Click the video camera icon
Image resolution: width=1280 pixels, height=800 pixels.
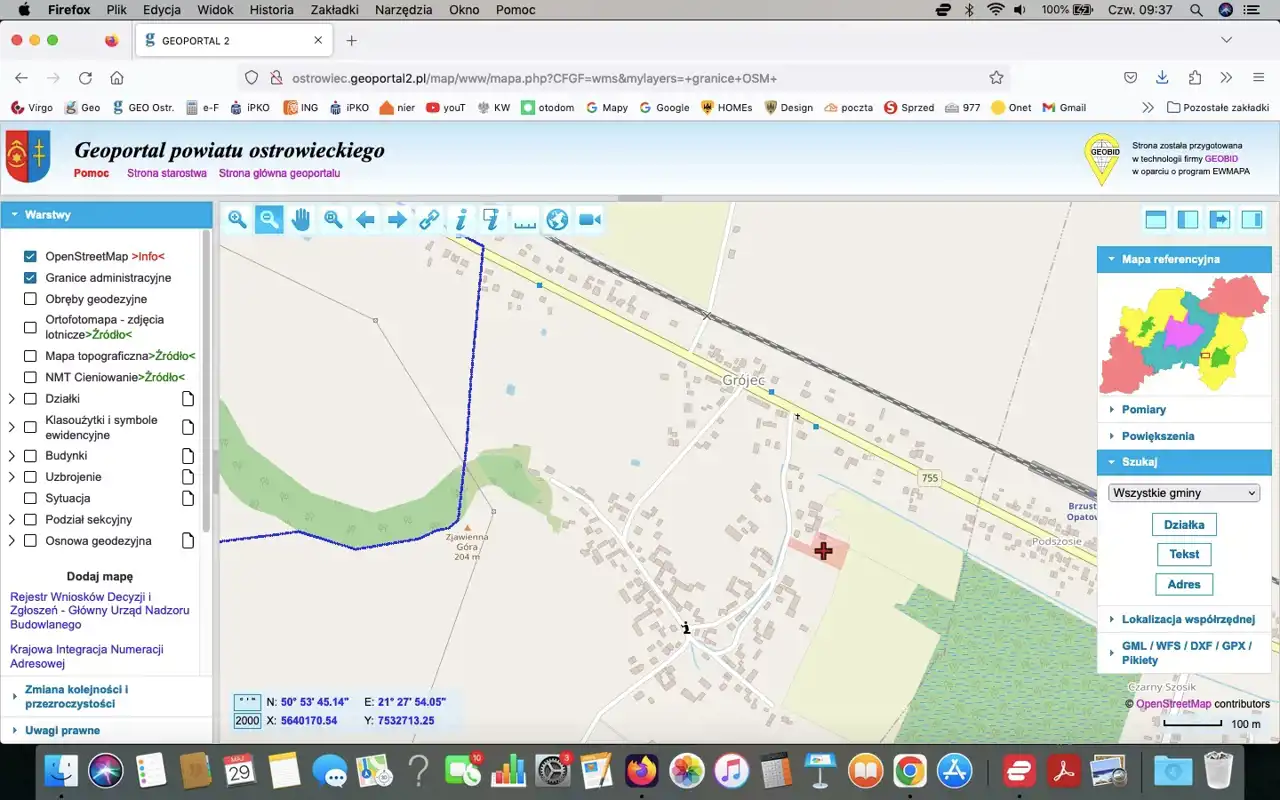coord(590,220)
